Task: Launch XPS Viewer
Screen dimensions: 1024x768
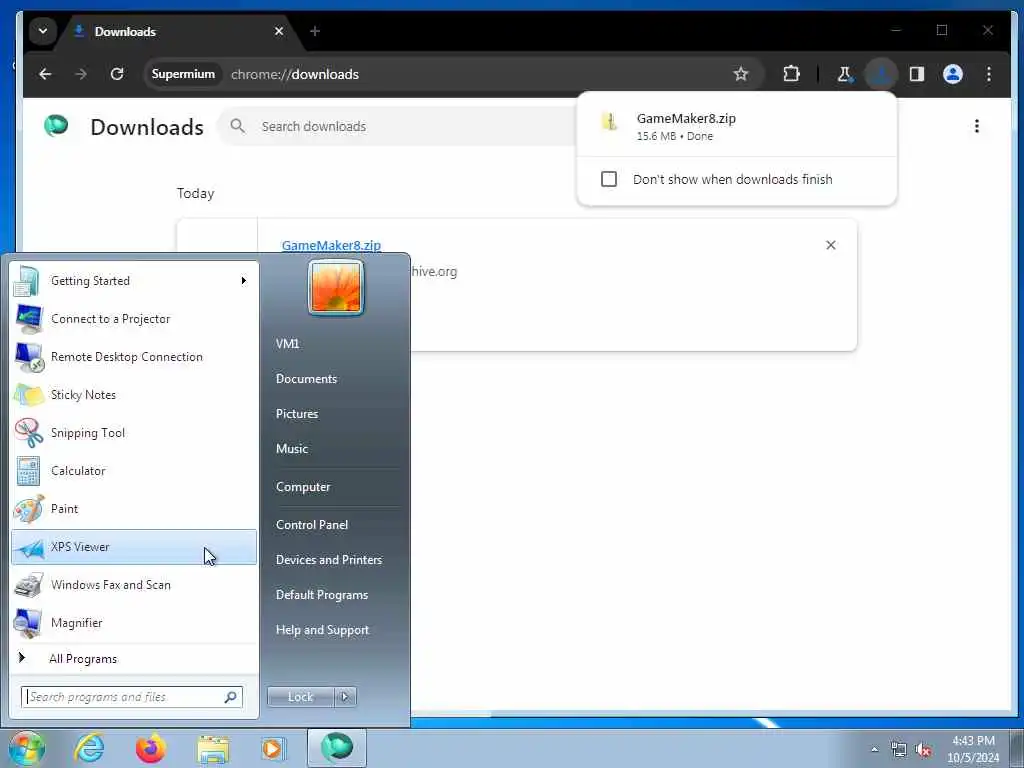Action: 134,547
